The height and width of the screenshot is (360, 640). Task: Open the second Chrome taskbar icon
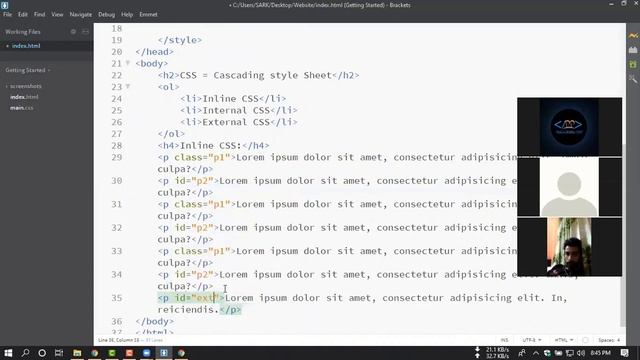tap(181, 353)
